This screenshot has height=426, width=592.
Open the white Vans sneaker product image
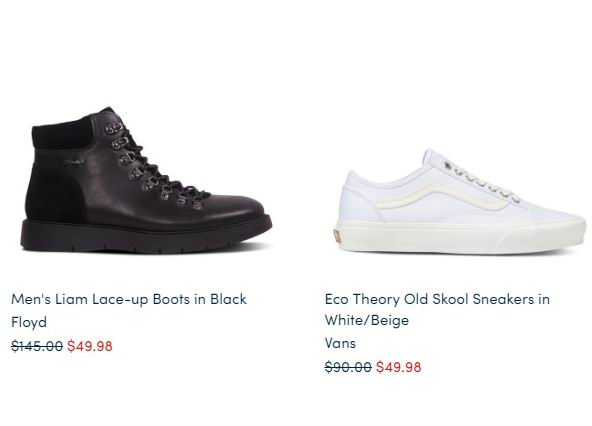[x=460, y=201]
